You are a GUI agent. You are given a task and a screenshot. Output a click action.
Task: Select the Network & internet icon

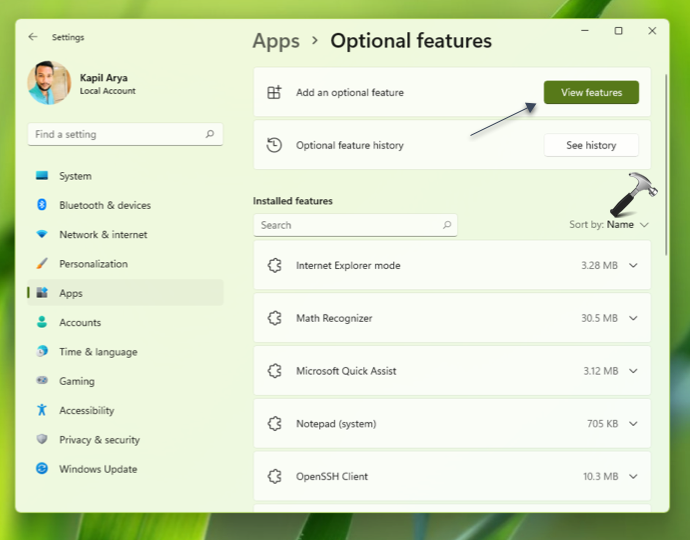42,235
